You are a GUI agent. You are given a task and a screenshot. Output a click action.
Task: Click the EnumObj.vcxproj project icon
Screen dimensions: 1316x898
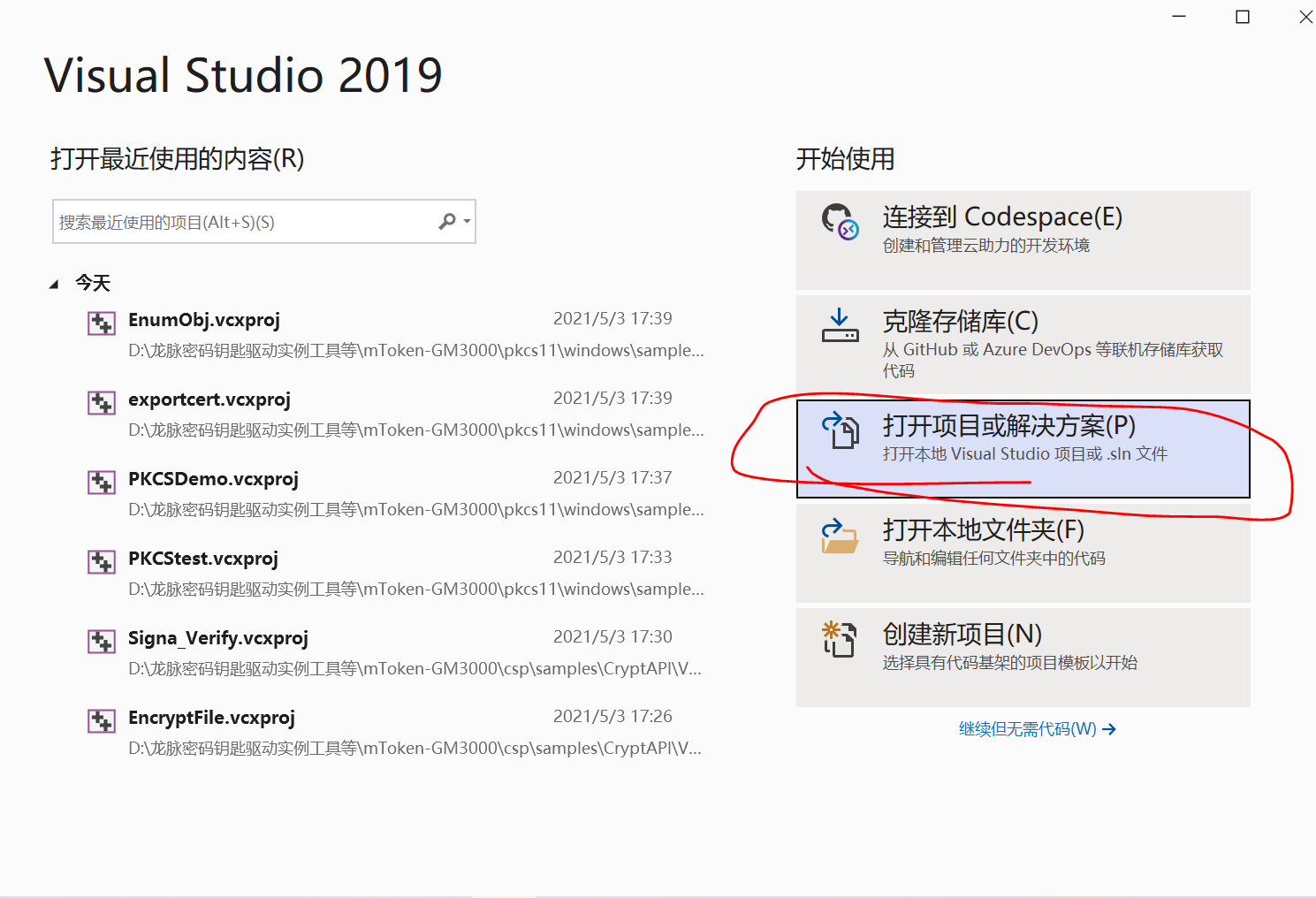click(x=102, y=323)
